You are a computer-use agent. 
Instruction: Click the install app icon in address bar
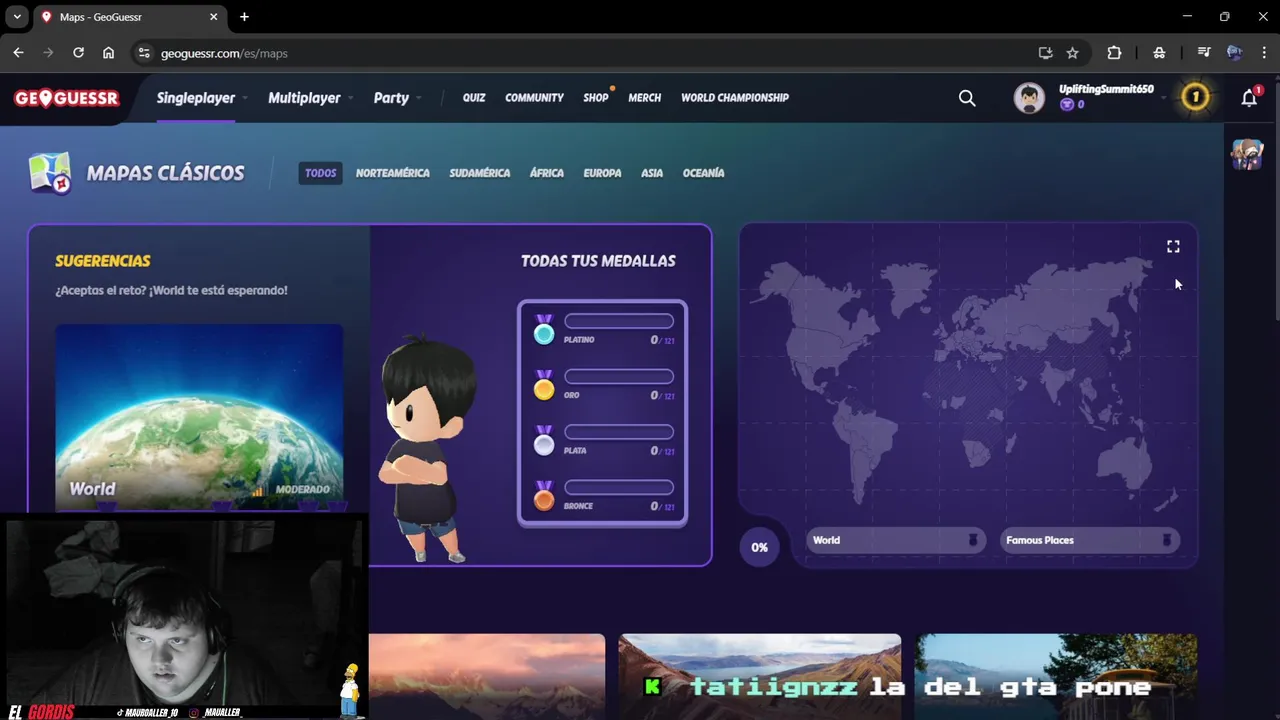point(1045,53)
